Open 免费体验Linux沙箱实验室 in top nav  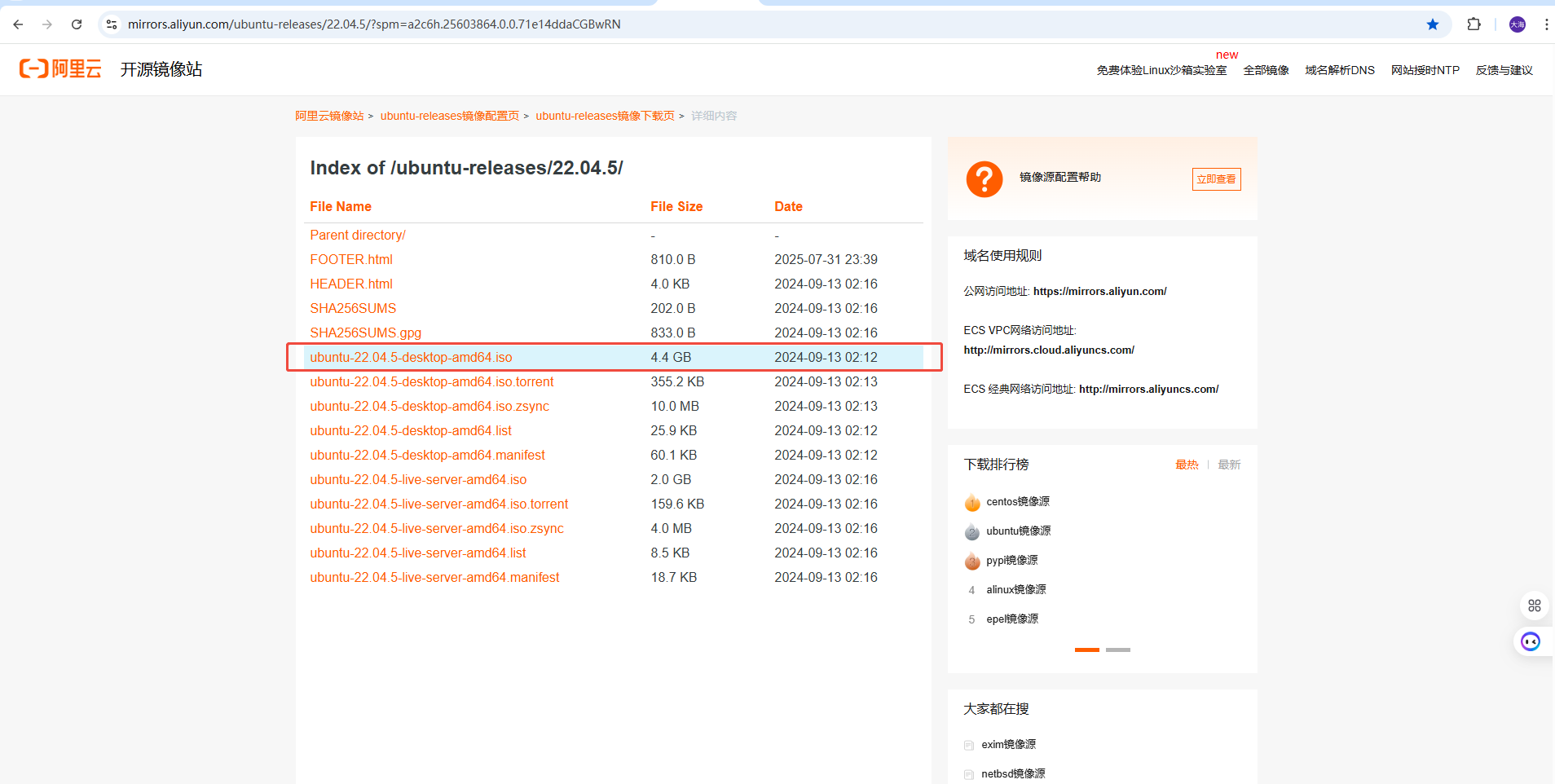(1161, 70)
